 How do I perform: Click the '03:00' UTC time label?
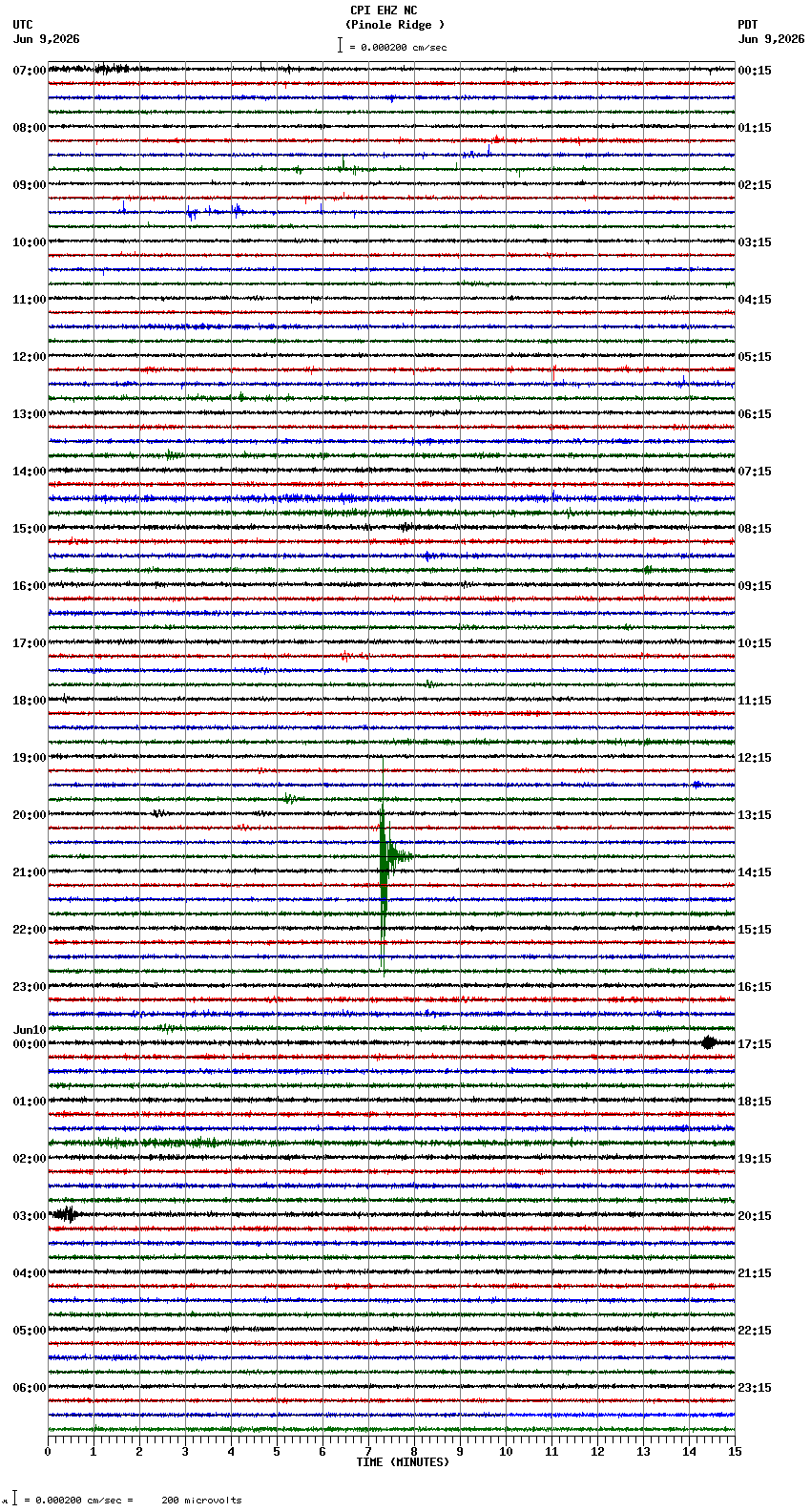pos(30,1216)
